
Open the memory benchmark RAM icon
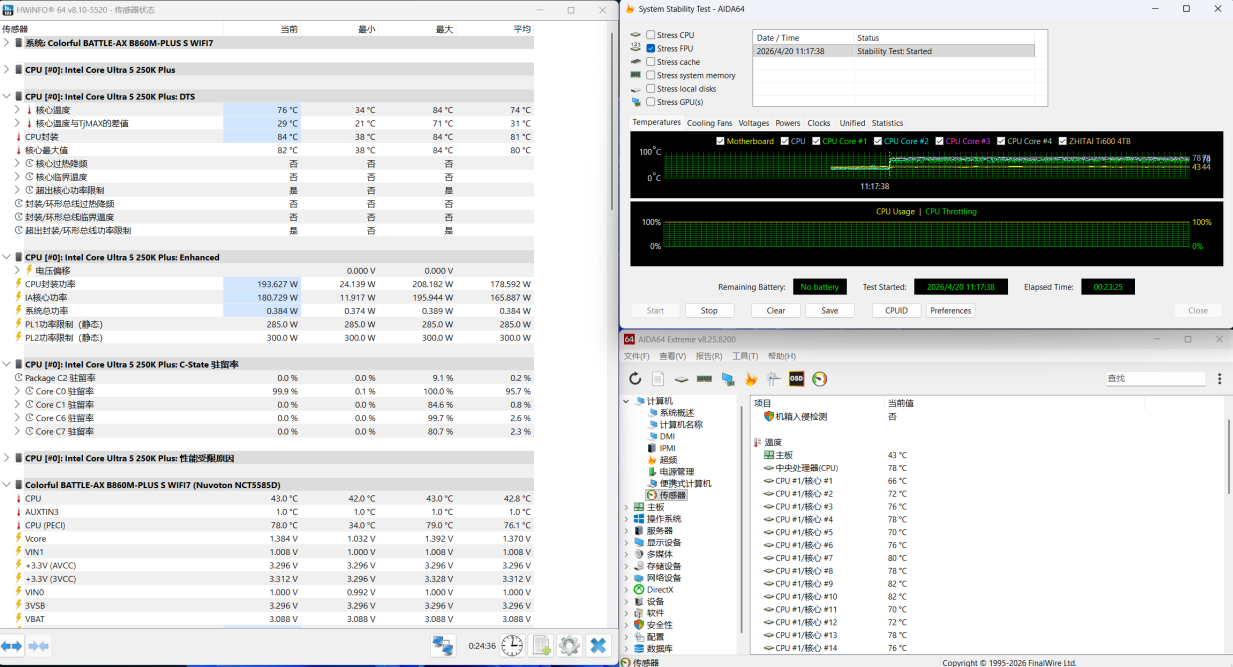704,379
